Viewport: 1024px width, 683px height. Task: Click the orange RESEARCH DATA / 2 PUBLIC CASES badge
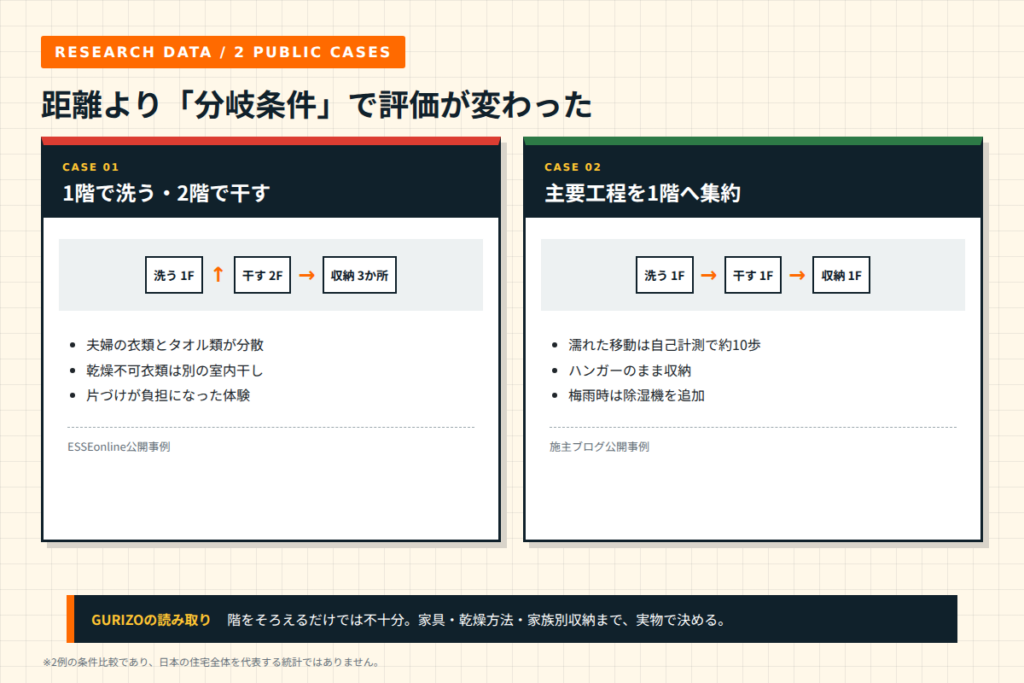pyautogui.click(x=223, y=52)
